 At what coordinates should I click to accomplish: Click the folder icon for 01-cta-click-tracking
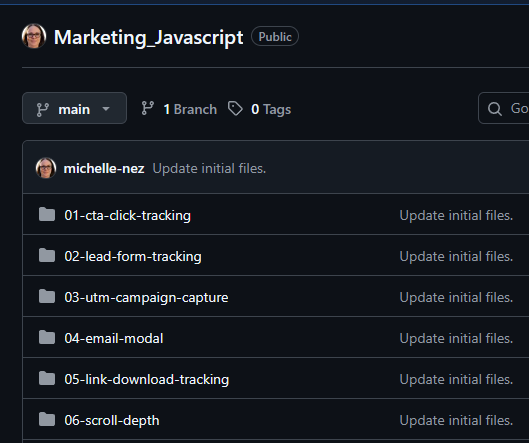pyautogui.click(x=47, y=215)
